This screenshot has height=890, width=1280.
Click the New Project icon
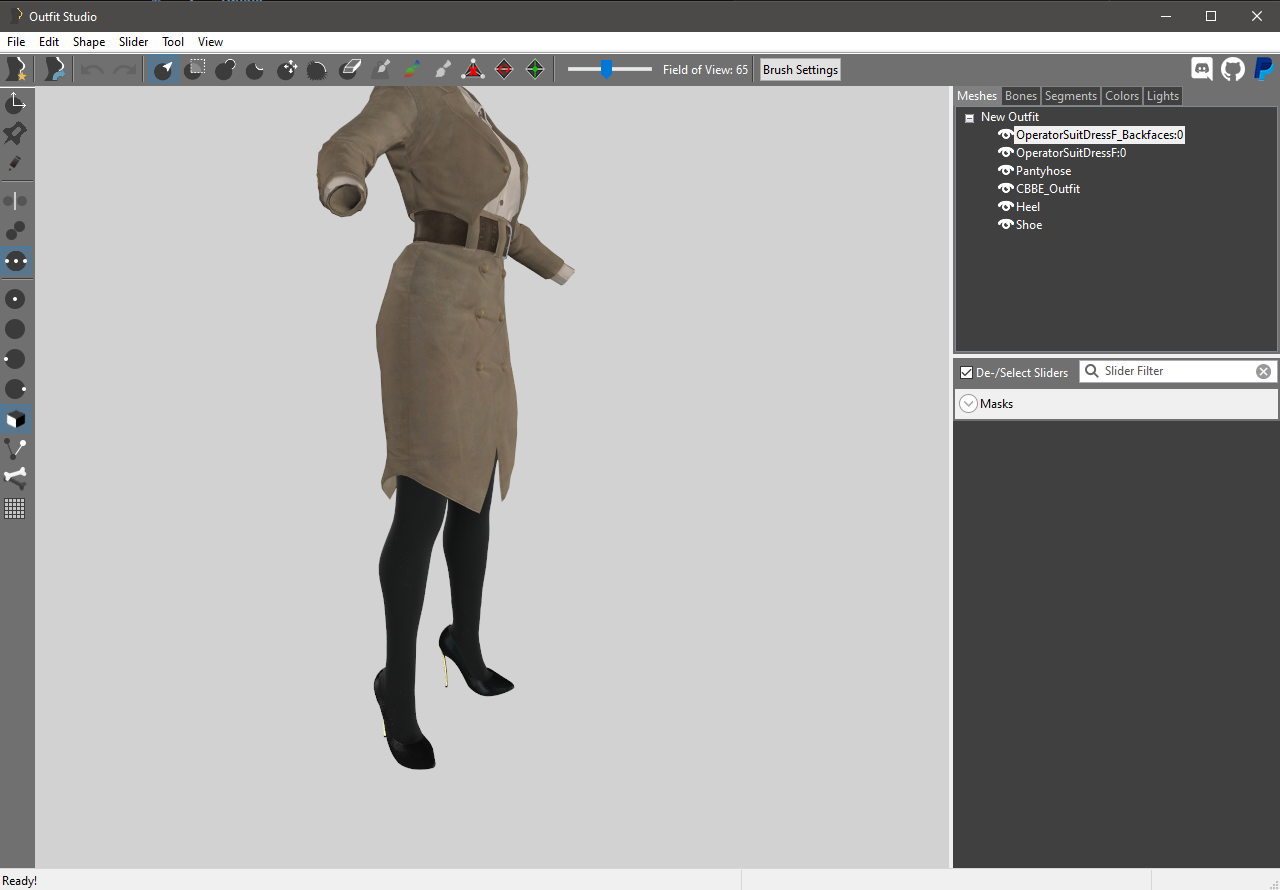(x=16, y=69)
